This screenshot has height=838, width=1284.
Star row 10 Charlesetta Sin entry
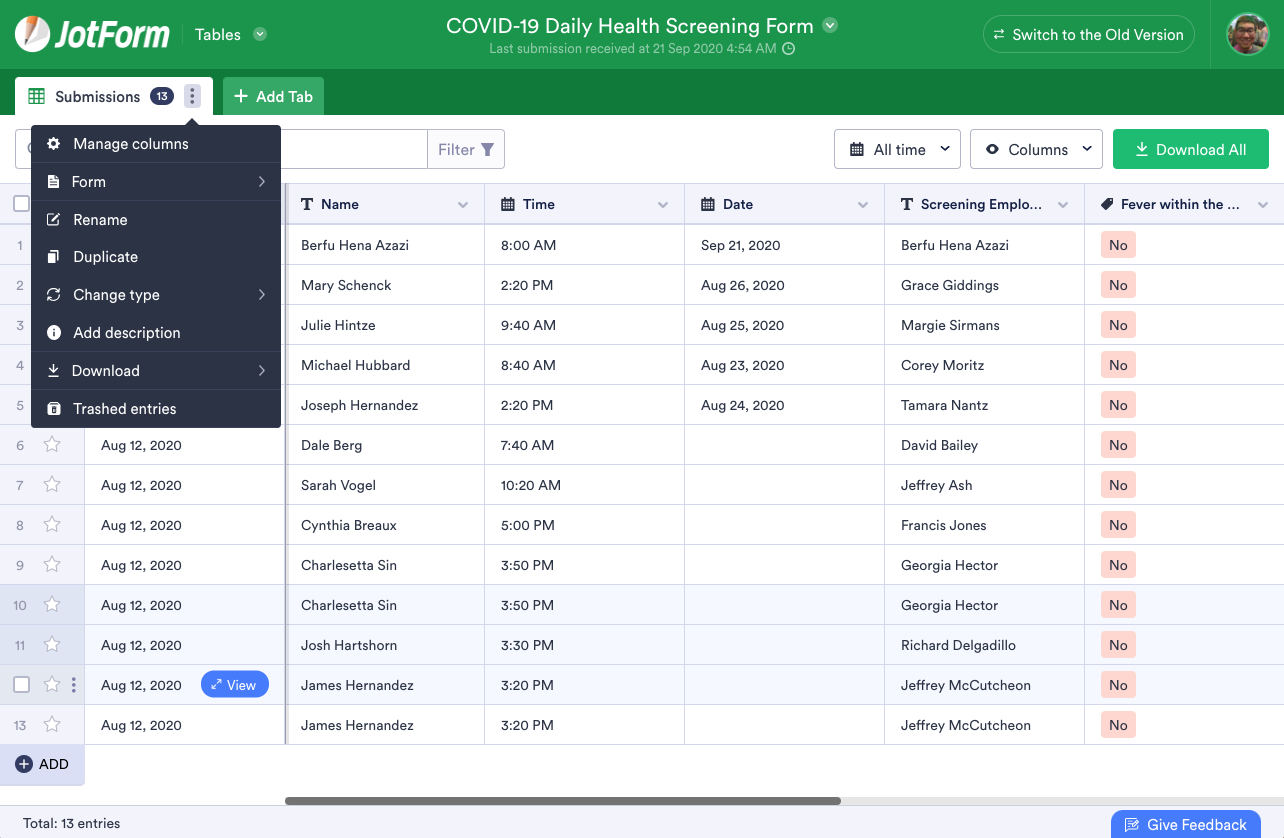(52, 605)
